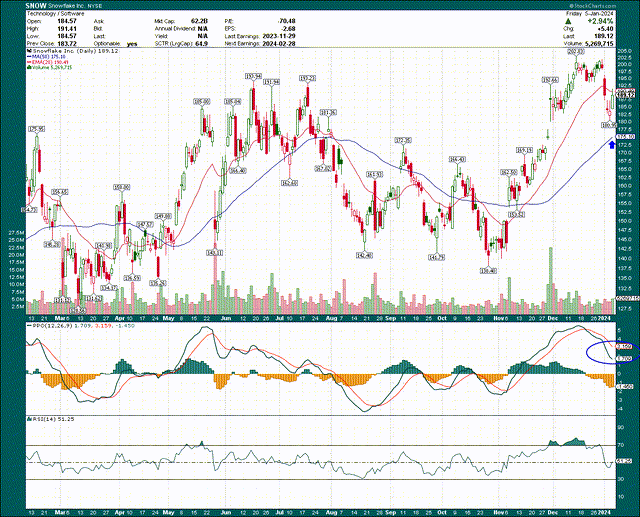Screen dimensions: 640x517
Task: Click the 202.83 December peak label
Action: (576, 51)
